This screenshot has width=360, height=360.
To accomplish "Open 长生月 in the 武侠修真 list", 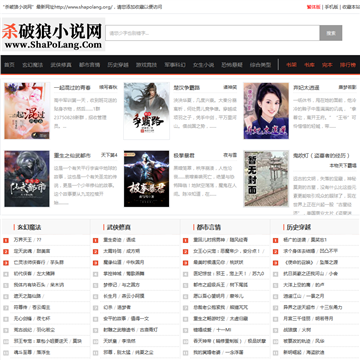I will click(x=110, y=296).
